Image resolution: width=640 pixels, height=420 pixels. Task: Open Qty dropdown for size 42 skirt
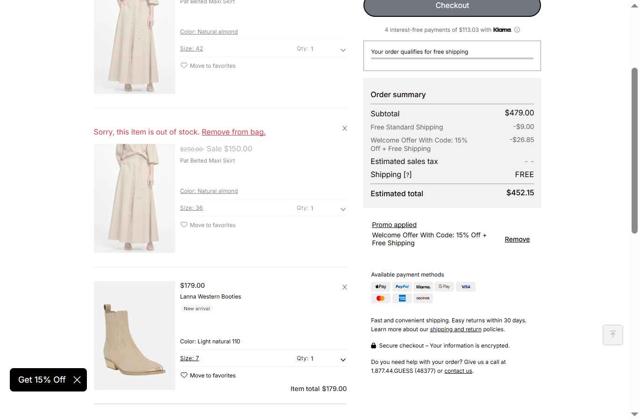pos(343,50)
